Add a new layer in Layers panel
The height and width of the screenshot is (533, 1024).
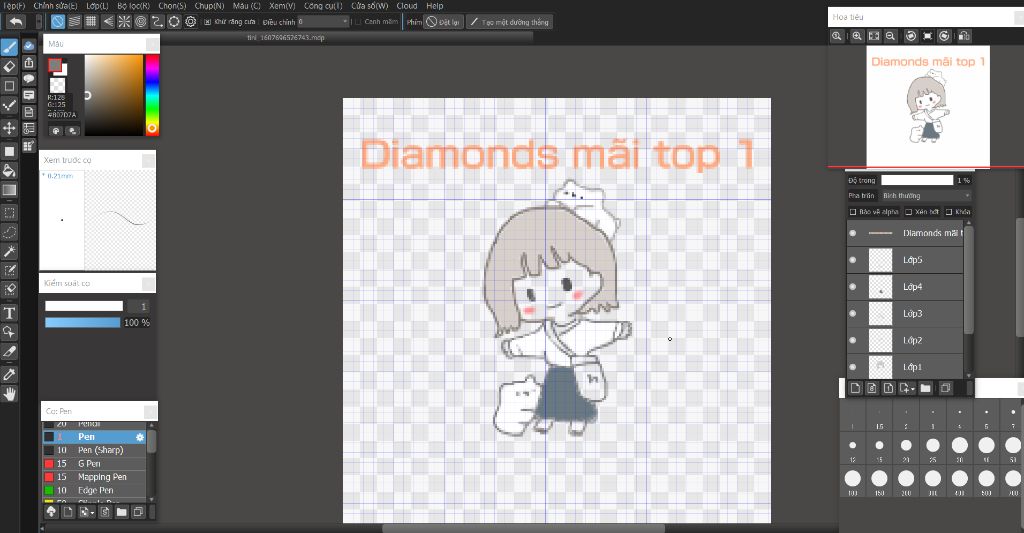tap(855, 388)
